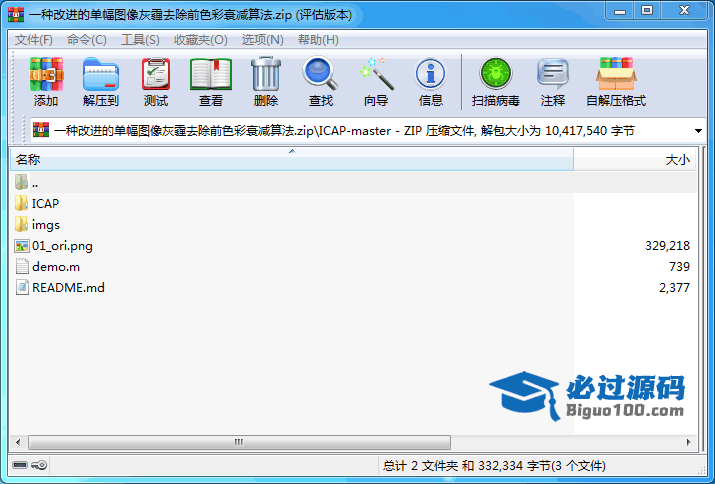Image resolution: width=715 pixels, height=484 pixels.
Task: Launch the Wizard (向导) wand icon
Action: point(377,74)
